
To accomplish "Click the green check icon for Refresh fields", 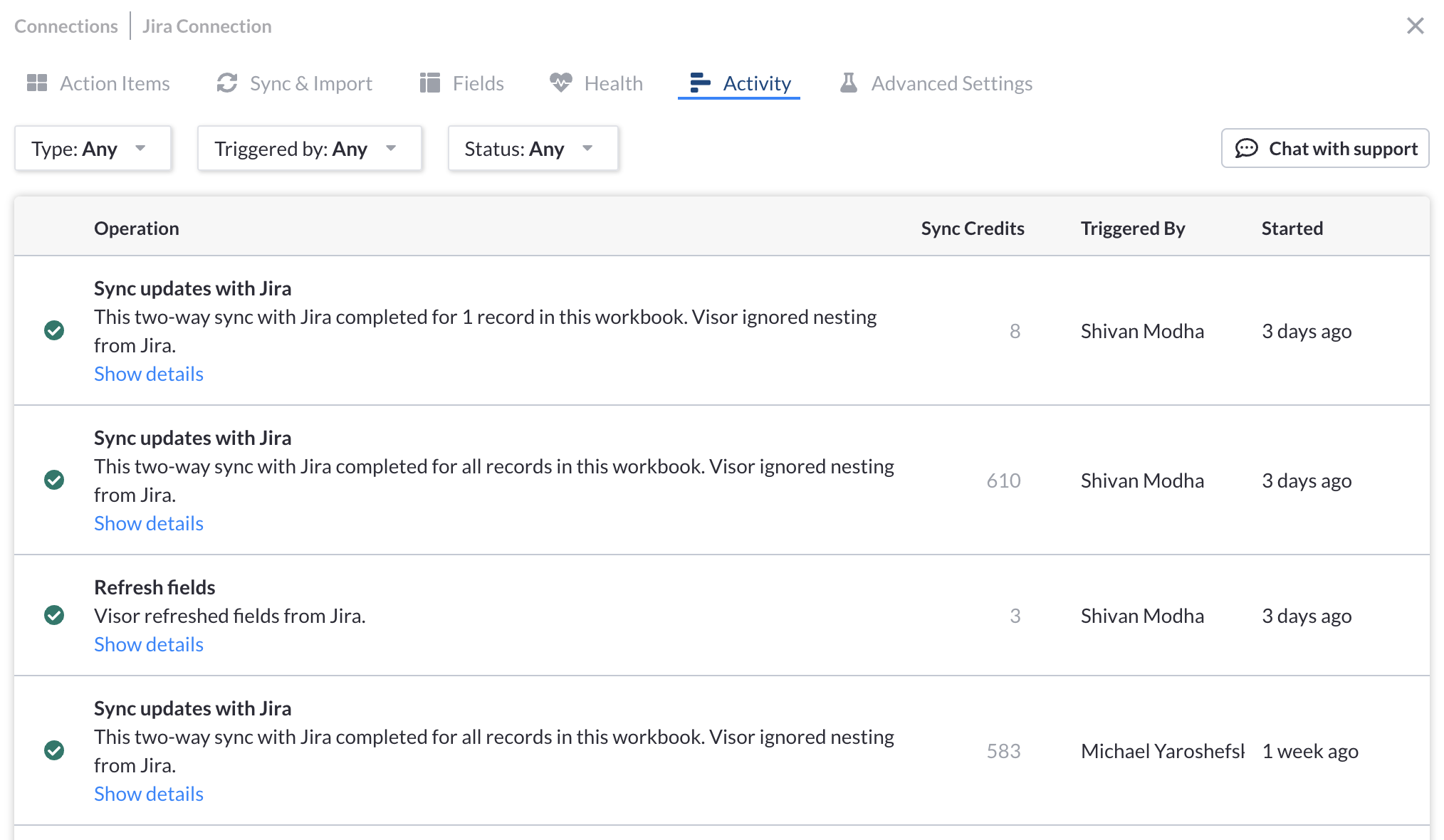I will (x=54, y=615).
